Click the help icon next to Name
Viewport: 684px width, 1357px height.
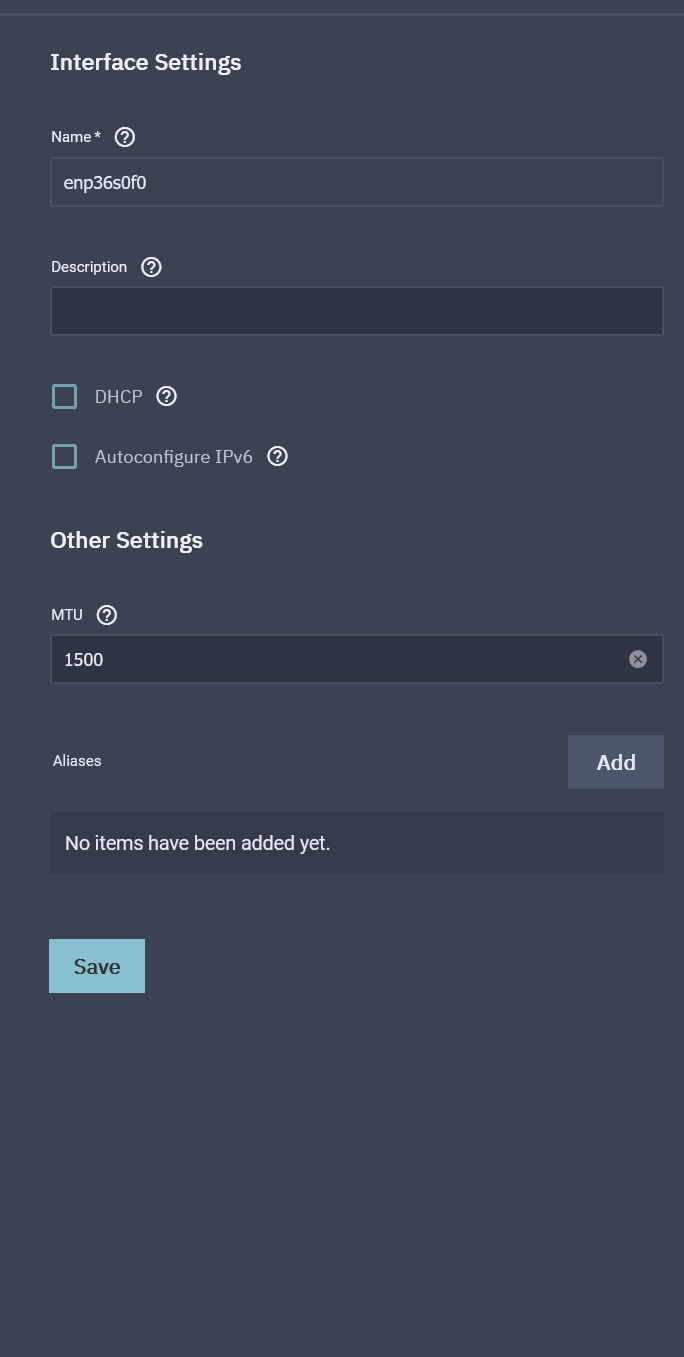coord(125,137)
